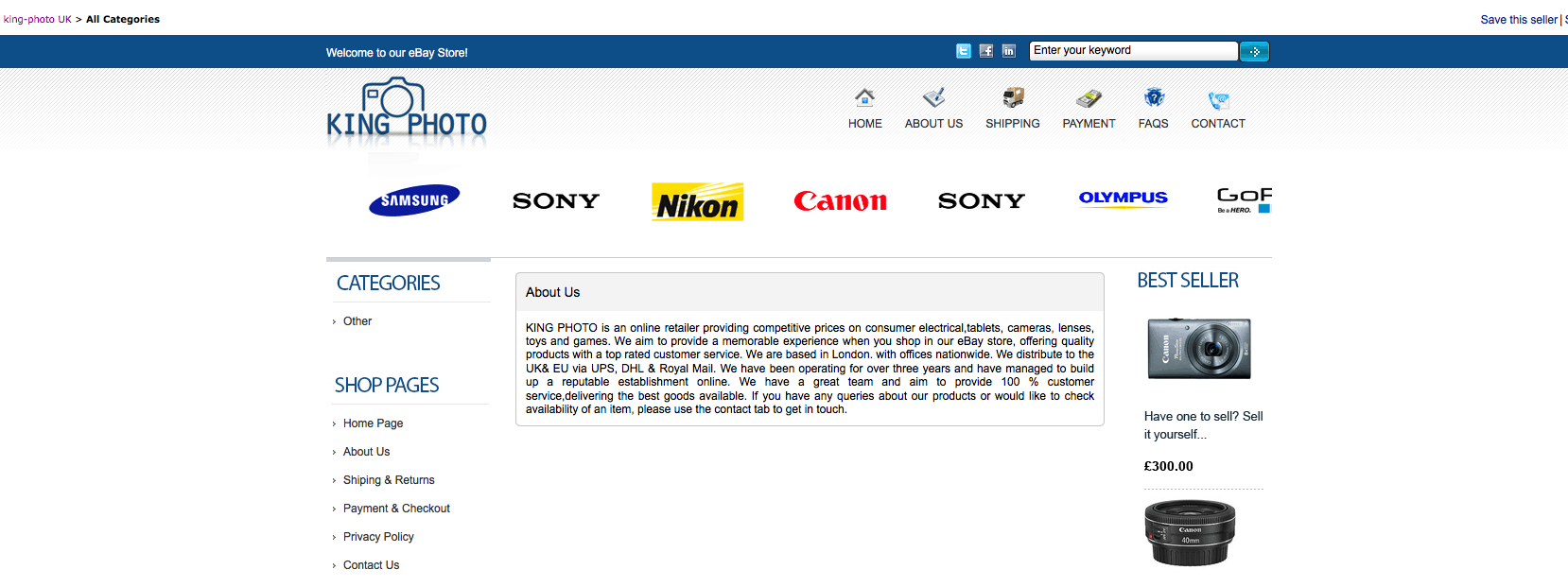
Task: Select the king-photo UK breadcrumb link
Action: (x=38, y=20)
